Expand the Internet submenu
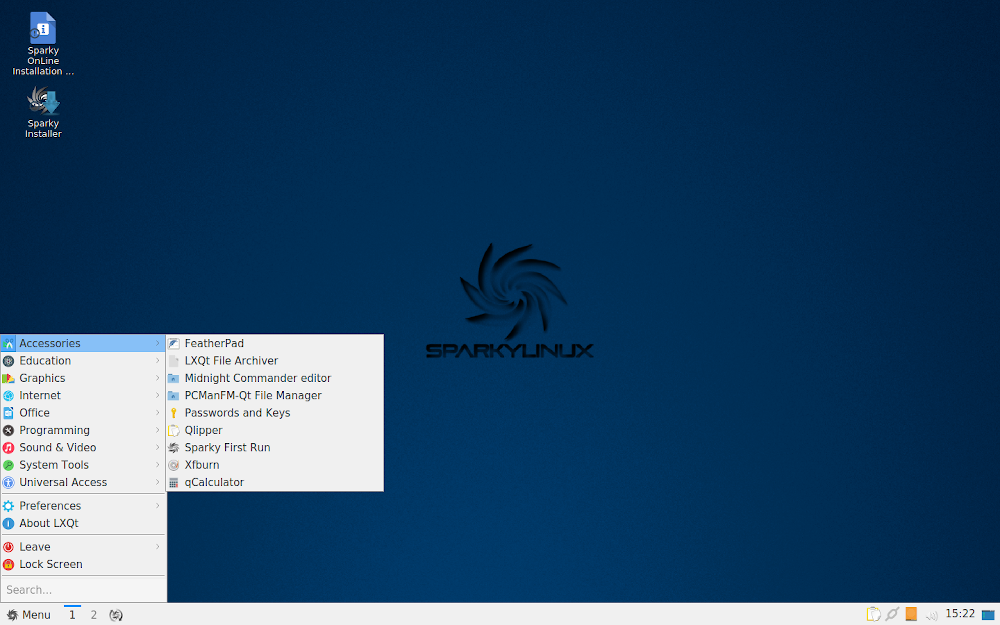1000x625 pixels. coord(83,395)
